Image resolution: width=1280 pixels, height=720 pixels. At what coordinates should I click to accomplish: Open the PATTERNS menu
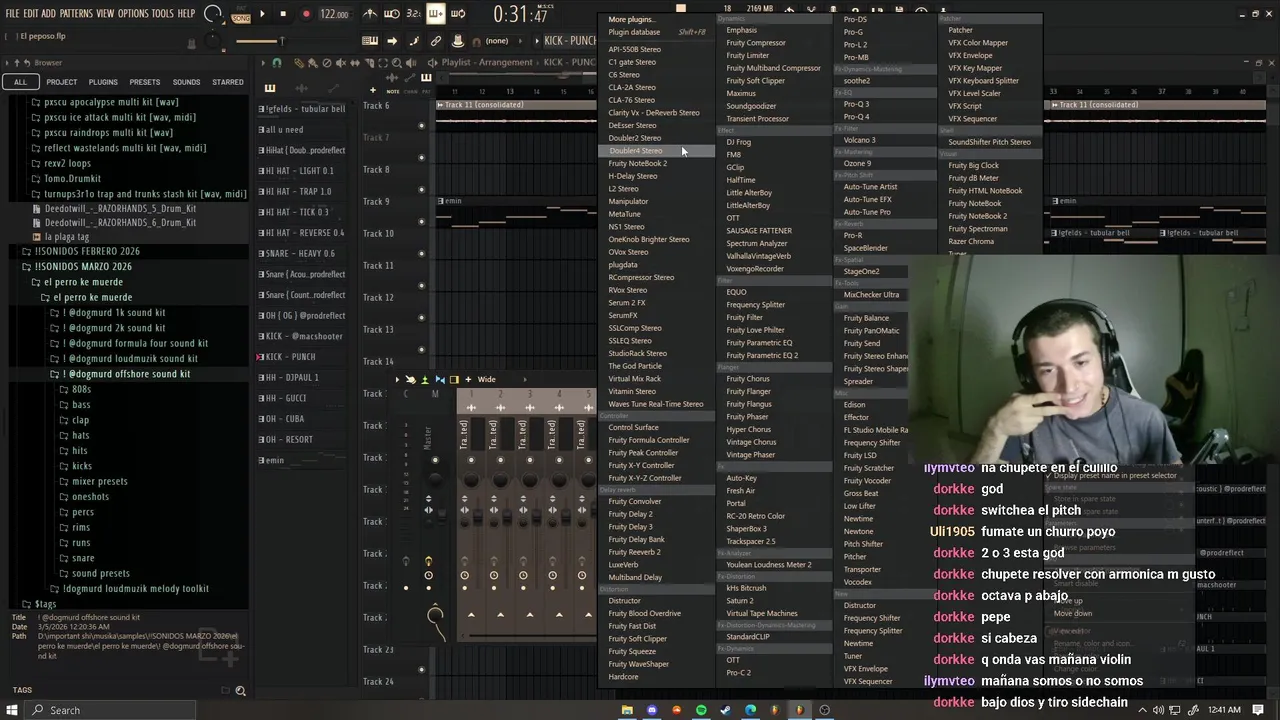point(76,14)
